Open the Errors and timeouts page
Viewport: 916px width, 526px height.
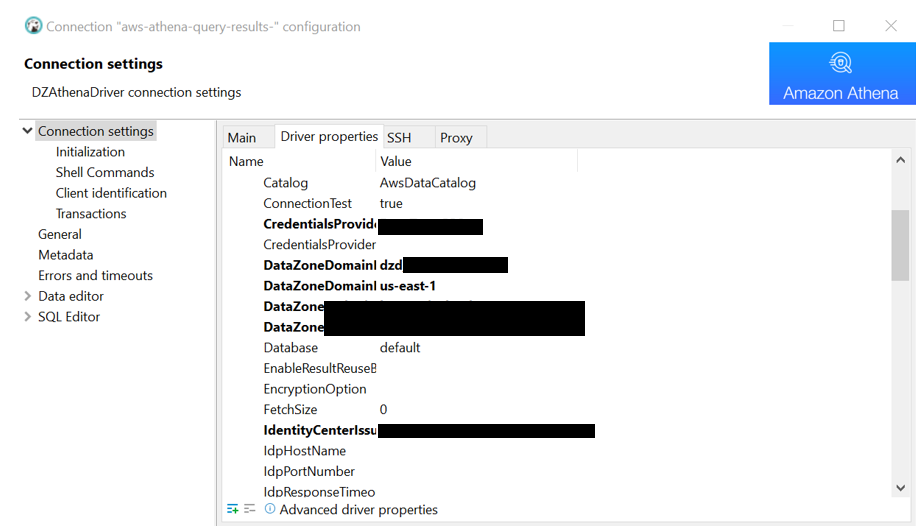coord(95,275)
